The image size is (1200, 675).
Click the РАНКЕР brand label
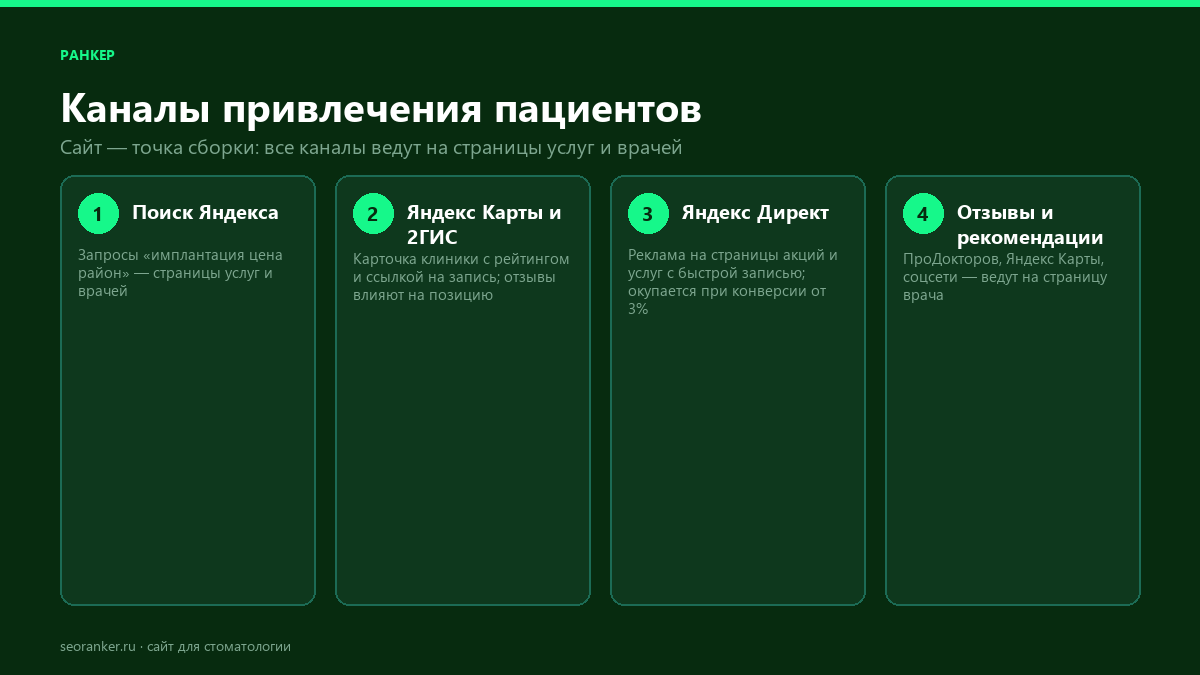point(88,55)
